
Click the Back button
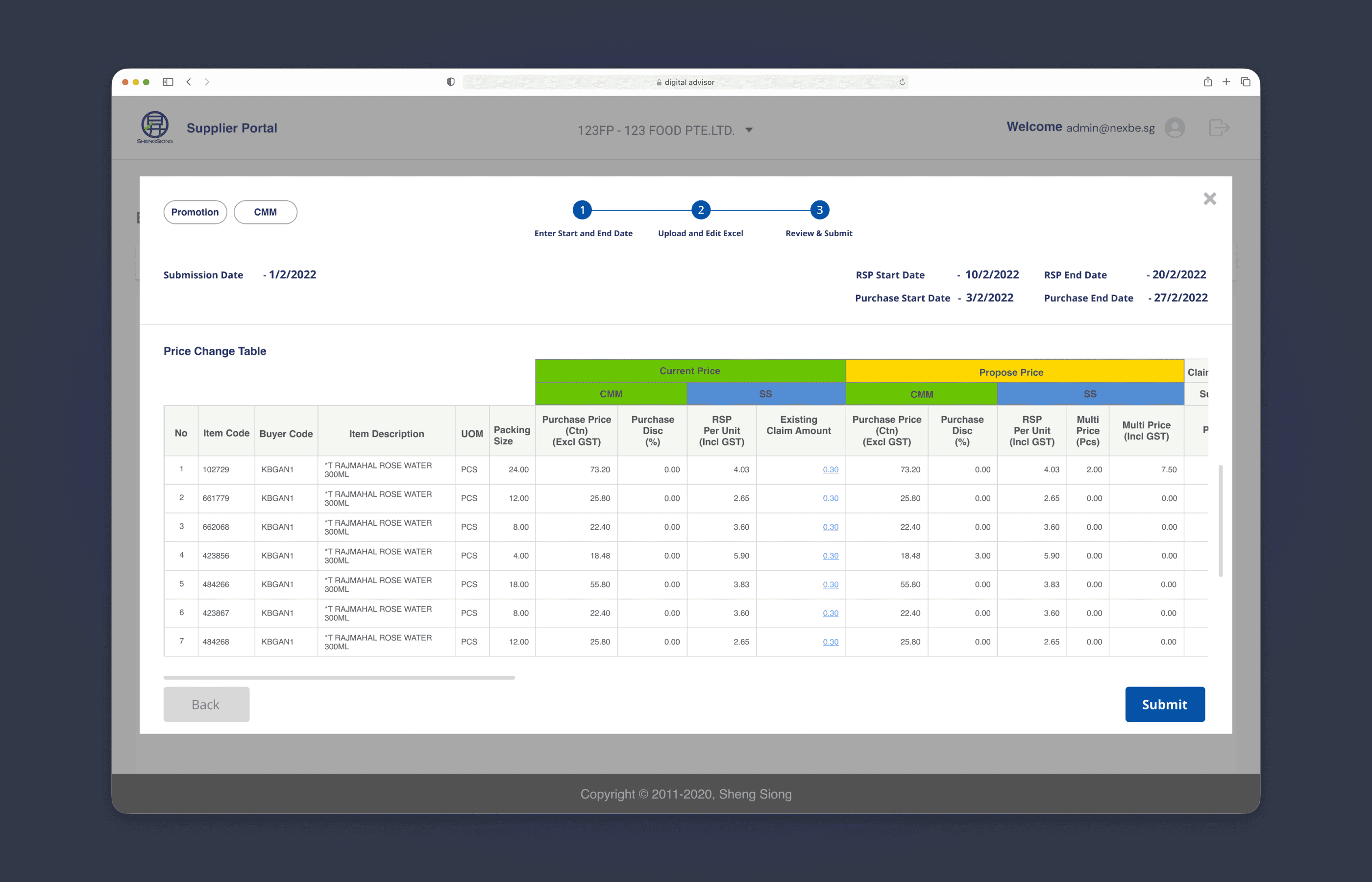click(x=206, y=704)
